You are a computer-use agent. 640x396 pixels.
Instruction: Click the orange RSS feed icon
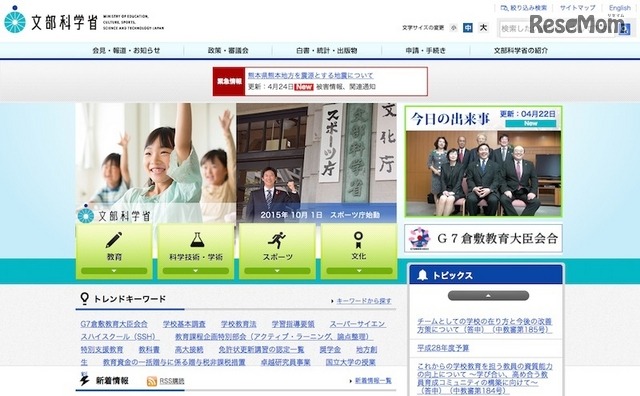pos(151,381)
